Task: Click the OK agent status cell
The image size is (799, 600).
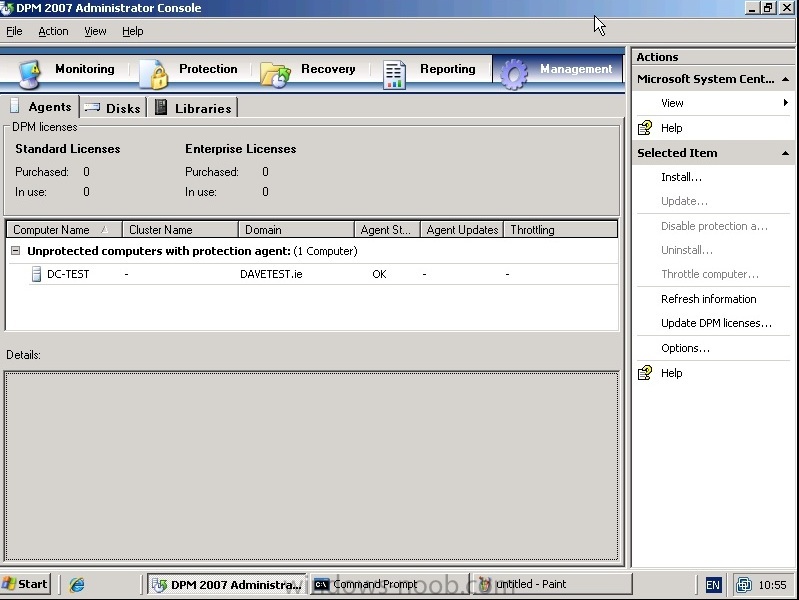Action: coord(379,274)
